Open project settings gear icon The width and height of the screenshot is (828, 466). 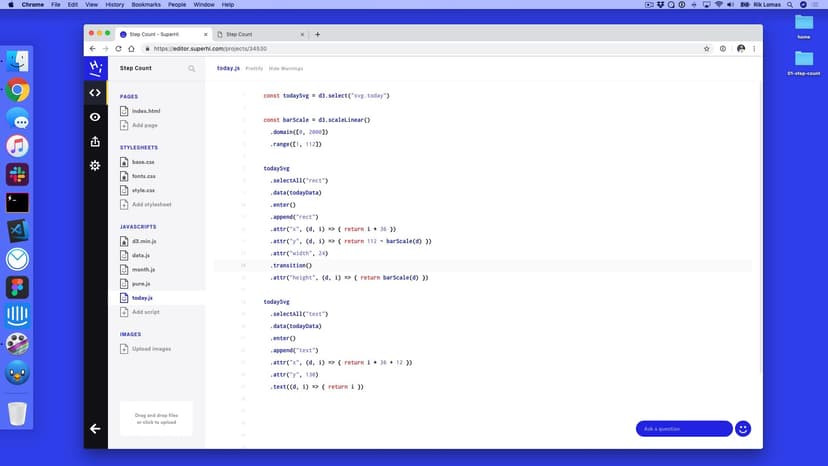click(x=95, y=165)
